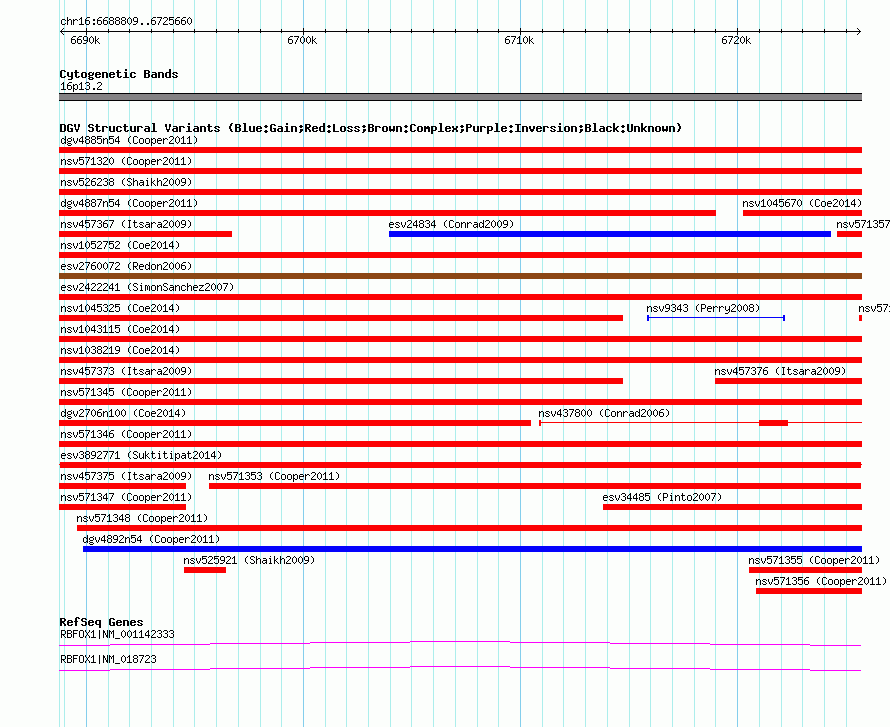The image size is (890, 727).
Task: Click the thick red block on nsv437800 line
Action: click(774, 423)
